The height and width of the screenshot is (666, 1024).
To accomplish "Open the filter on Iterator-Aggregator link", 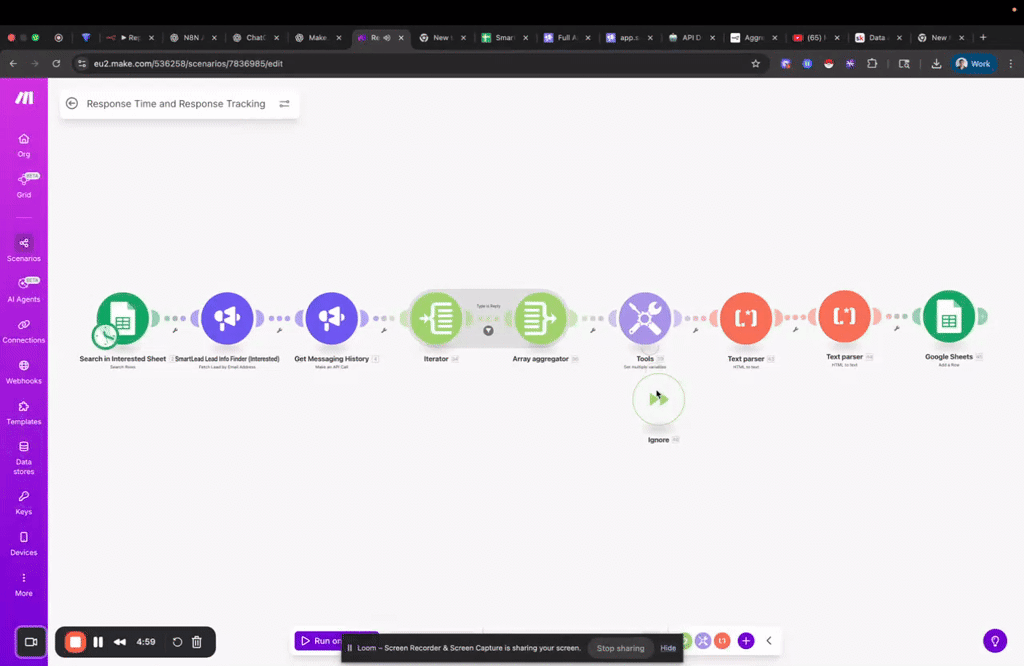I will tap(488, 330).
